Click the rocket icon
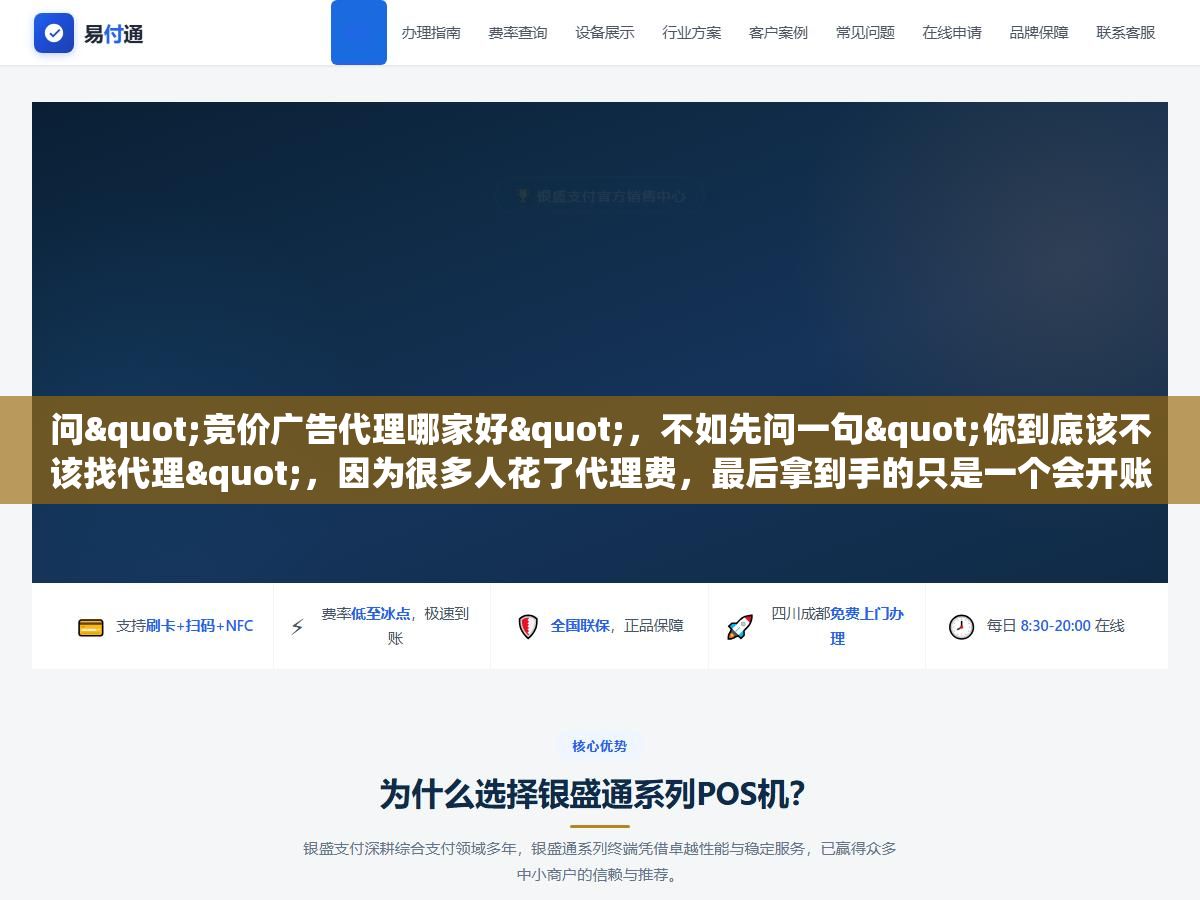 click(x=740, y=627)
